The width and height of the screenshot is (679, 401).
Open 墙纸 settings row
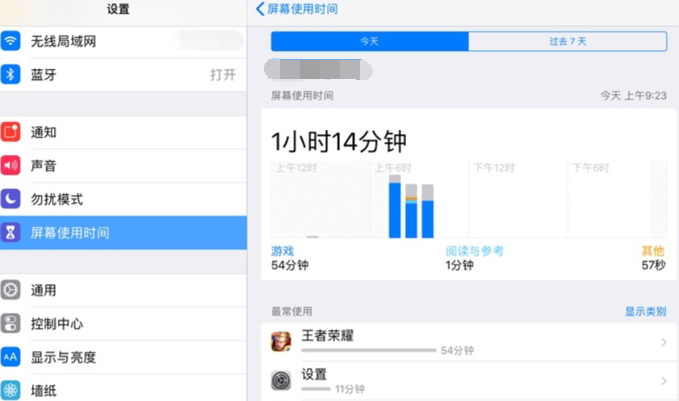coord(123,390)
